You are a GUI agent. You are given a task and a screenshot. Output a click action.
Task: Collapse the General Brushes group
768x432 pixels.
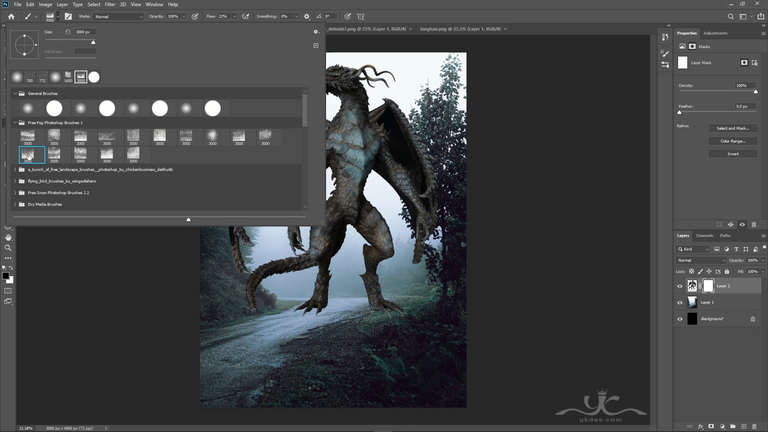[15, 93]
